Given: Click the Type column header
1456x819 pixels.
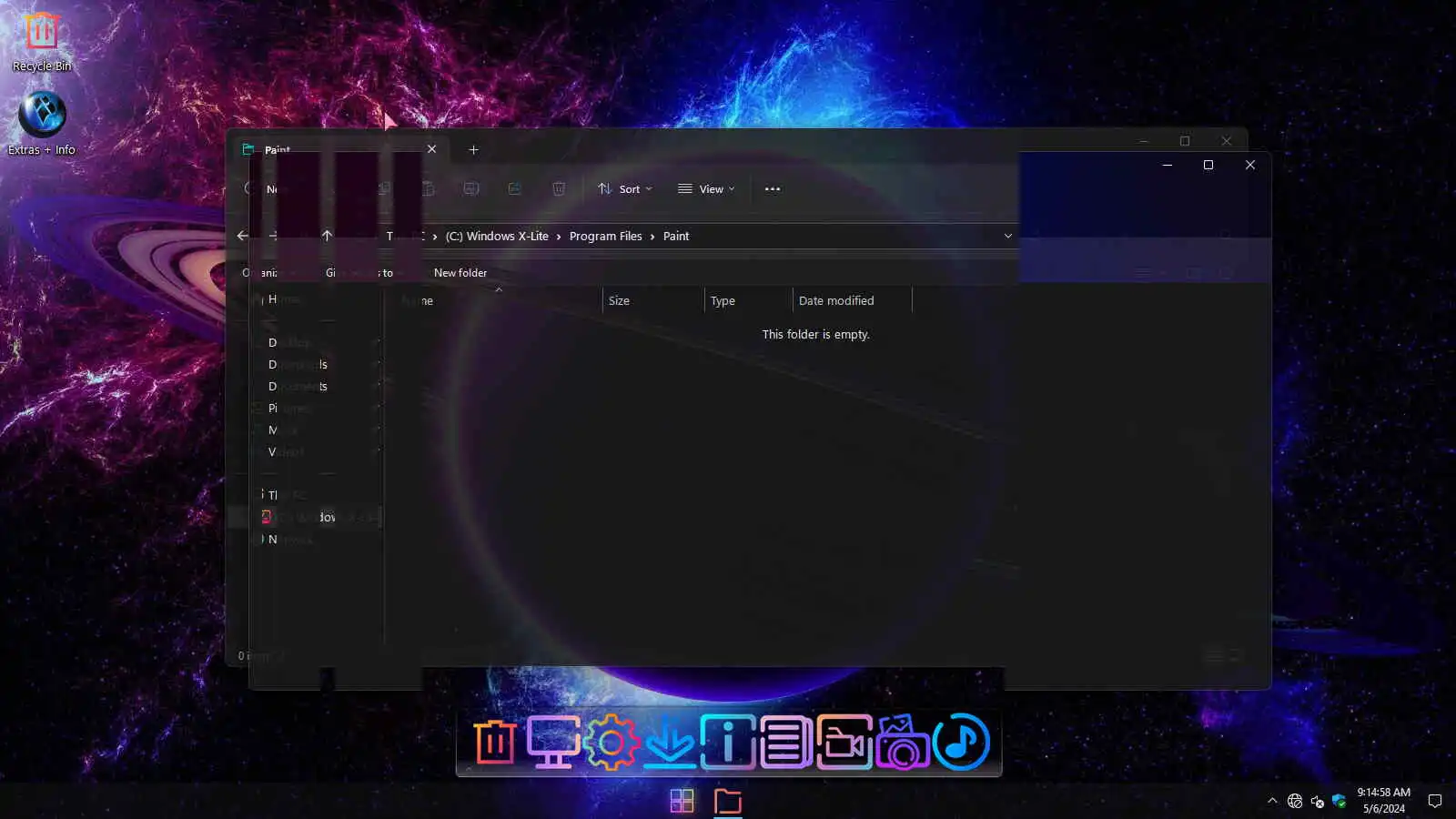Looking at the screenshot, I should tap(749, 300).
